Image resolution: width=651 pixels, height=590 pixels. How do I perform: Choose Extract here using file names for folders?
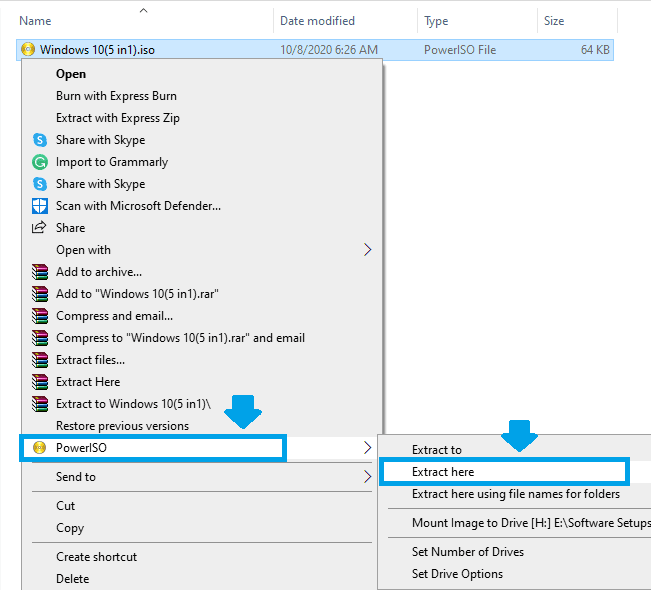point(516,494)
